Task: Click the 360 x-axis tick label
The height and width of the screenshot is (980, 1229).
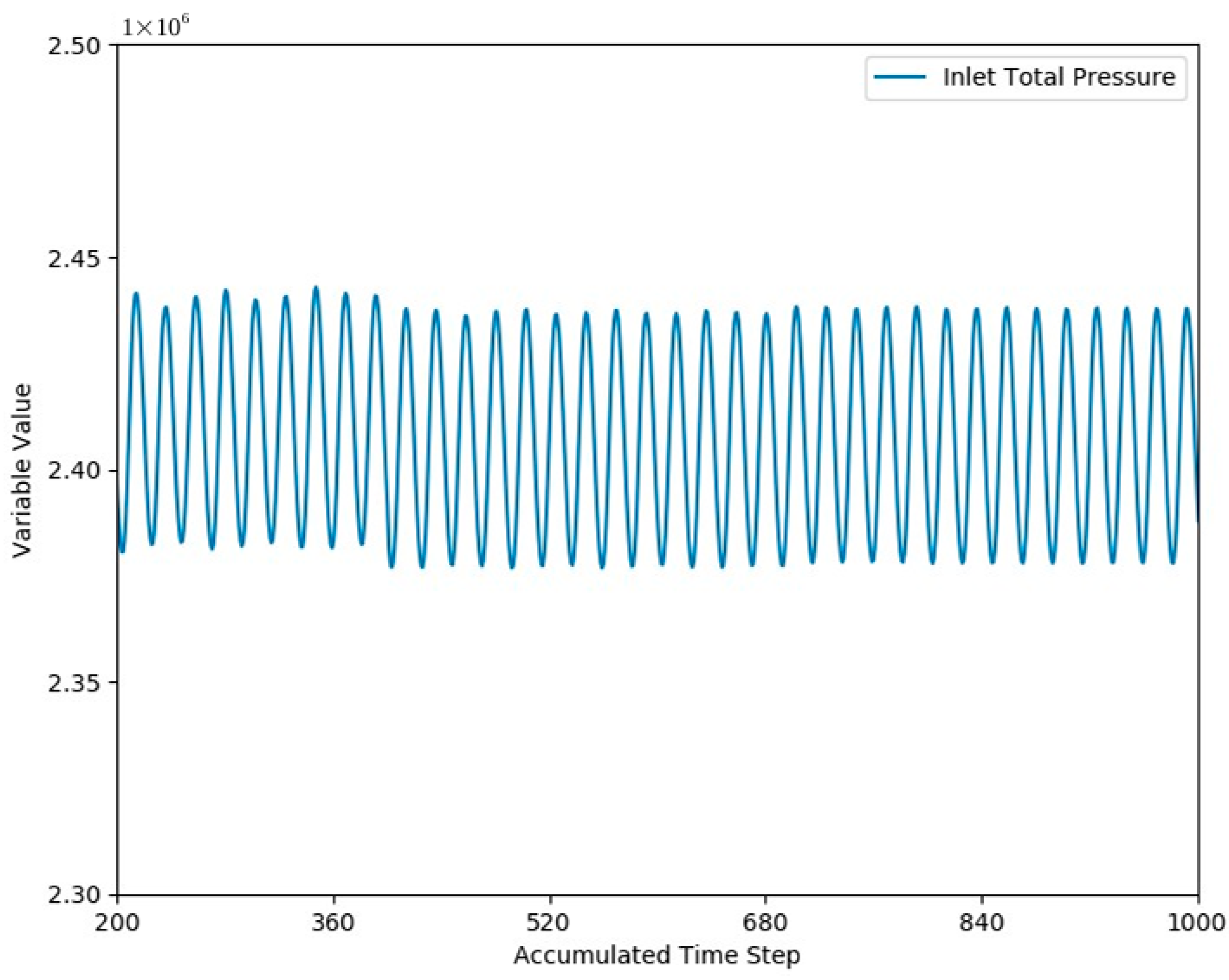Action: (x=333, y=923)
